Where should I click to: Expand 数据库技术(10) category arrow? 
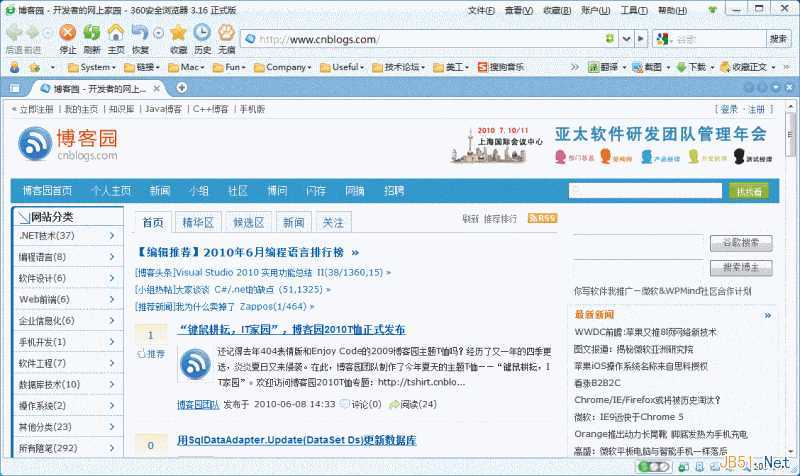[112, 384]
